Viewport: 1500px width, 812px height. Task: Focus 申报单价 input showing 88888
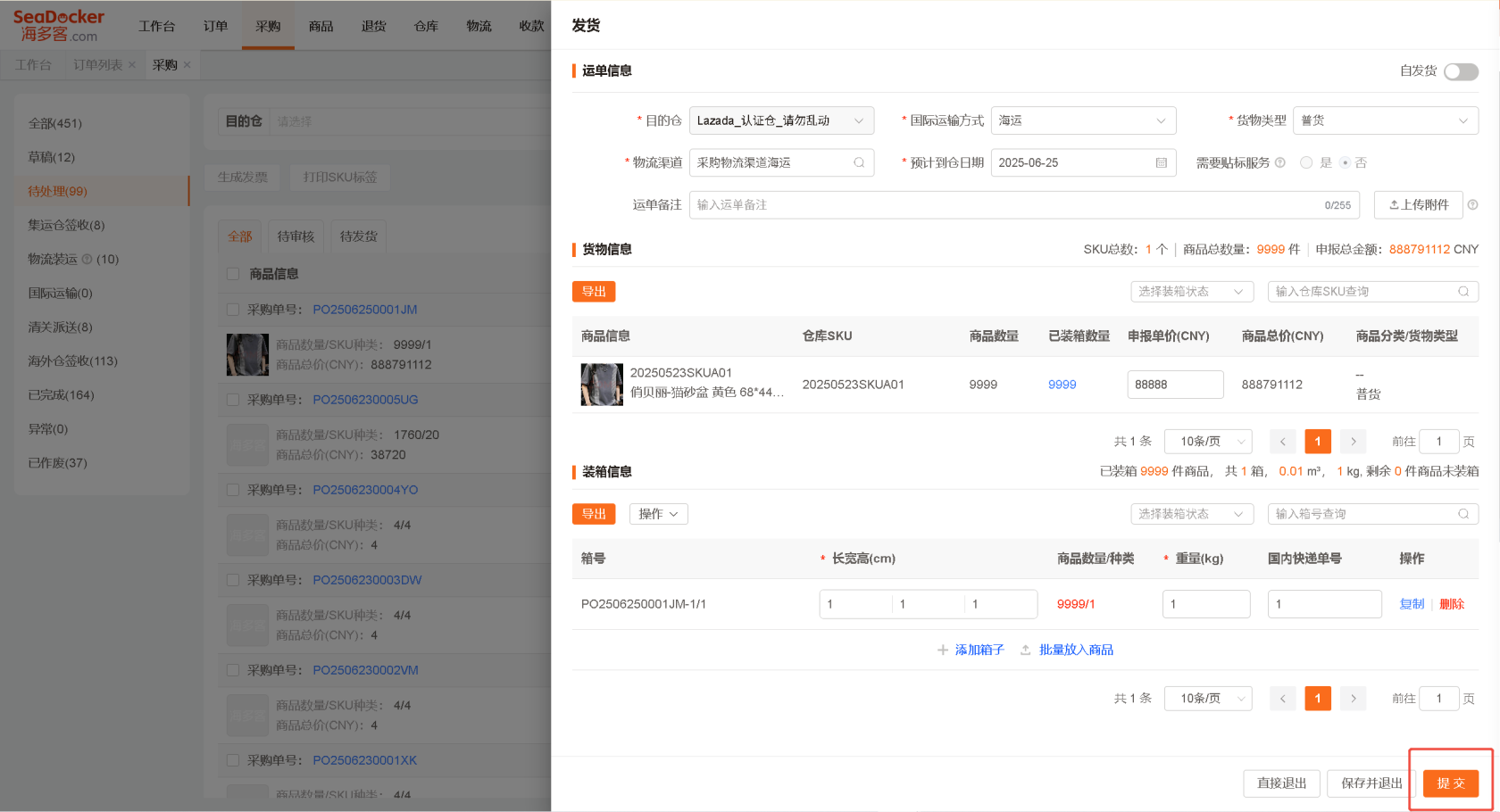(1175, 385)
